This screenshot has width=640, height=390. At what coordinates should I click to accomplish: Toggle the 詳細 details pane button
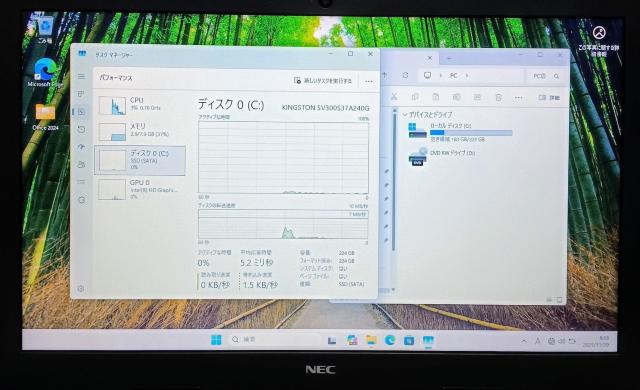point(549,98)
